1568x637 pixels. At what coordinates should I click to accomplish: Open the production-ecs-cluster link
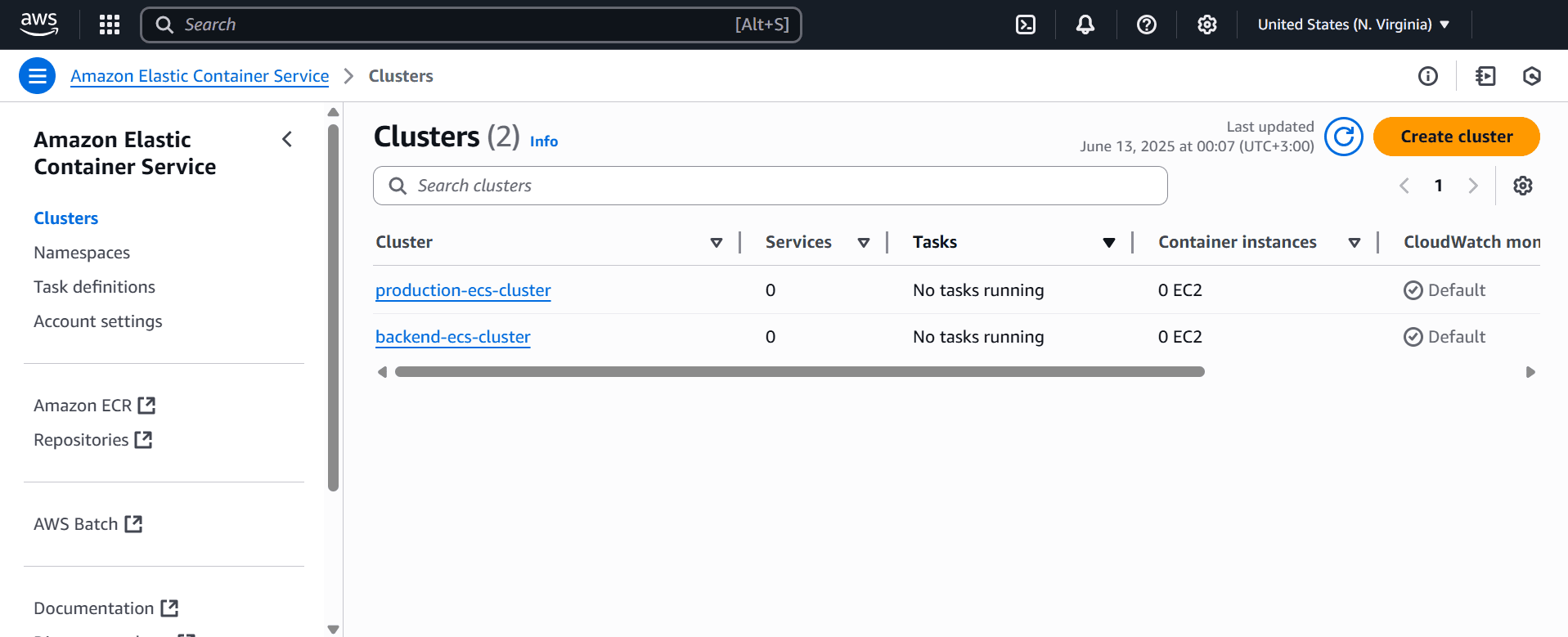click(x=463, y=290)
